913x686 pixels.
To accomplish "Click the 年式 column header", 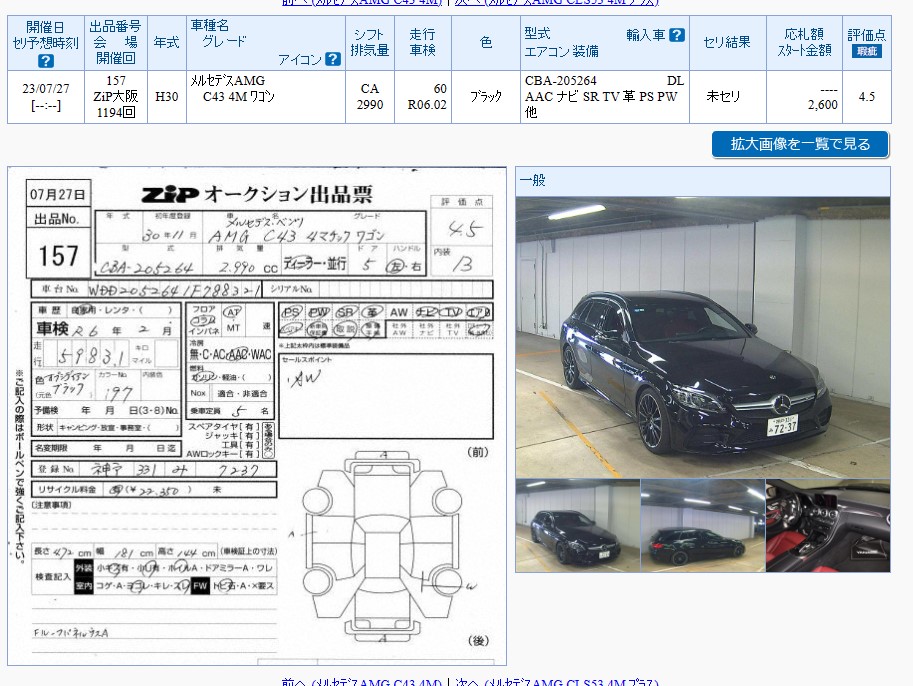I will [167, 43].
